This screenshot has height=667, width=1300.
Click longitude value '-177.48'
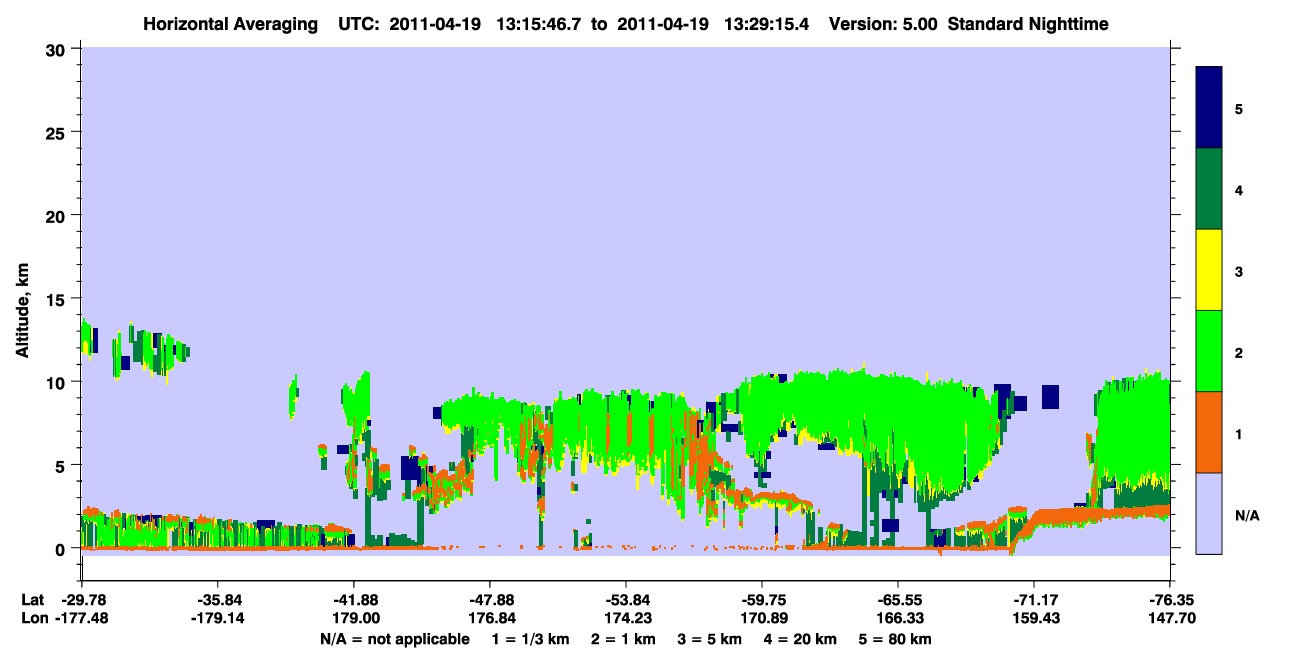pos(81,618)
